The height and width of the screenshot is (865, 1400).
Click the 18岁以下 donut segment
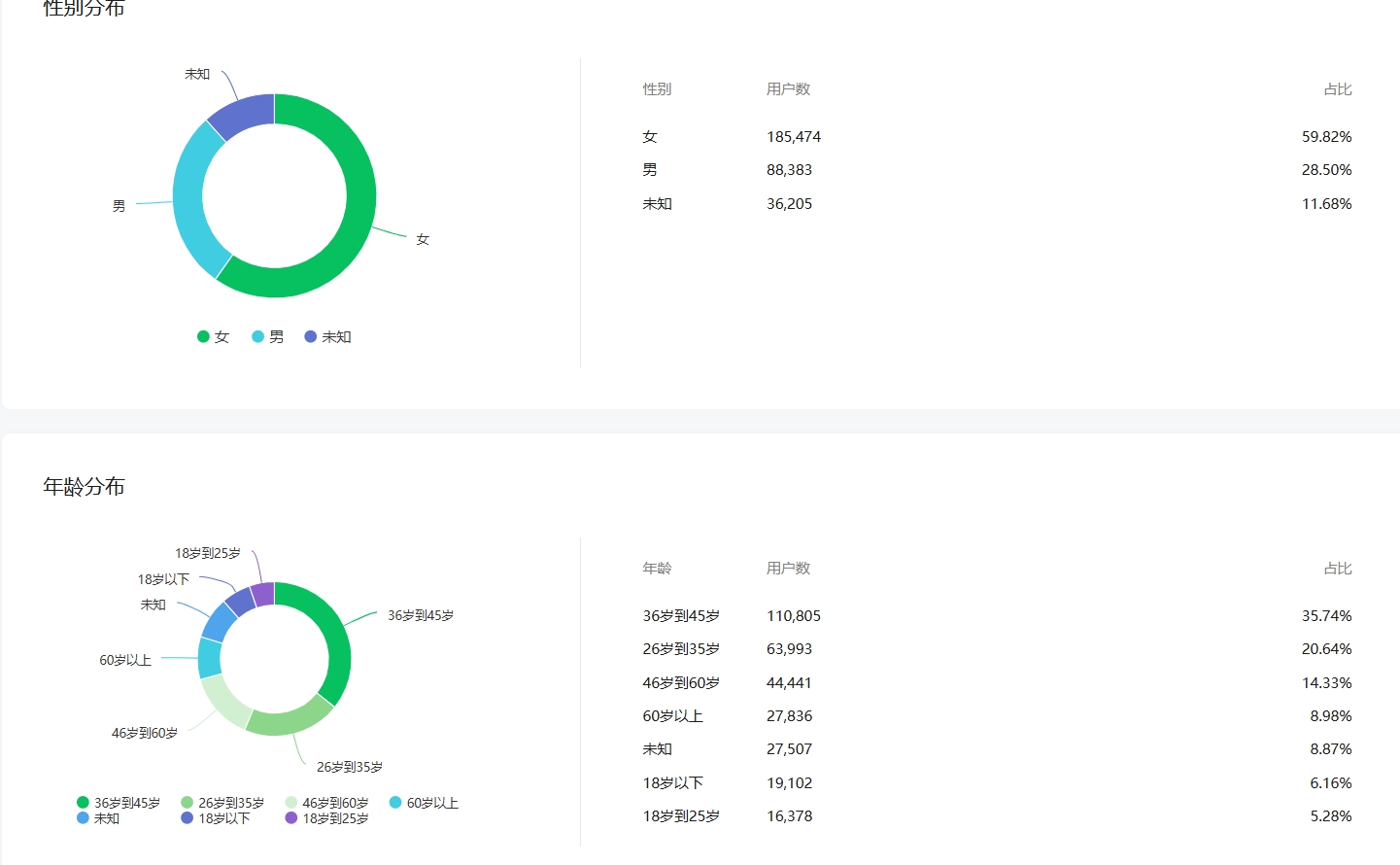point(240,603)
